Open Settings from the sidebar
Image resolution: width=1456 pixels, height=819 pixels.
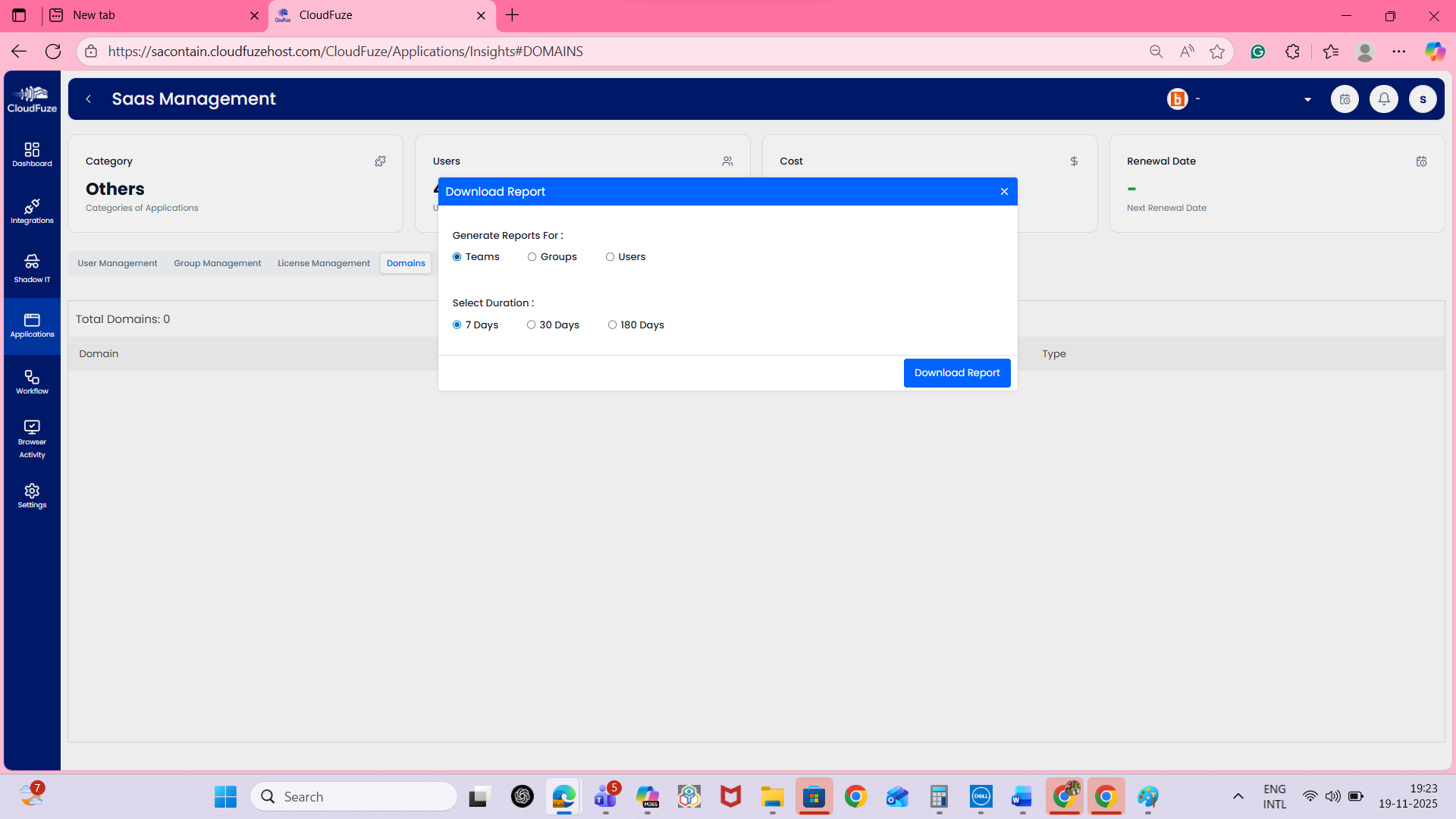32,495
